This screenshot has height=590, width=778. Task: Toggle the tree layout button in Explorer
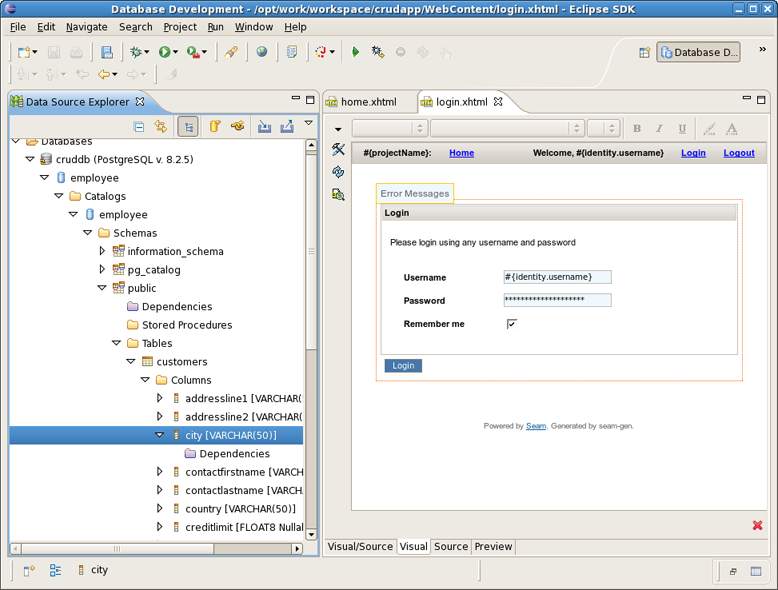click(188, 127)
